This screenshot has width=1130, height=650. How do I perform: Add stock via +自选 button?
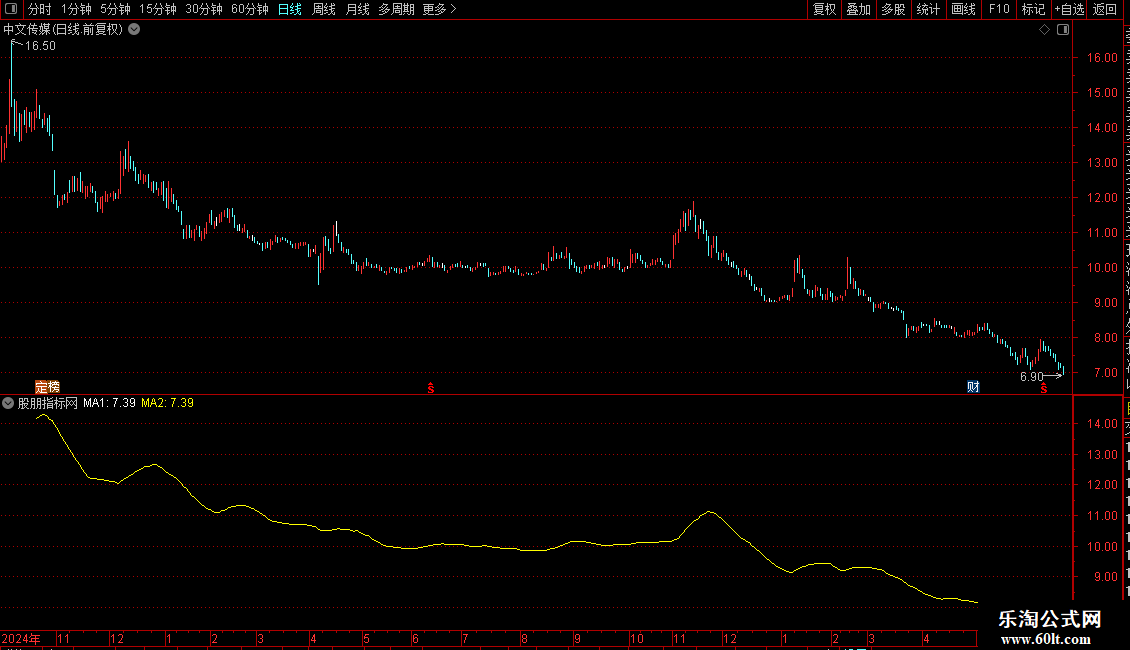pyautogui.click(x=1069, y=9)
